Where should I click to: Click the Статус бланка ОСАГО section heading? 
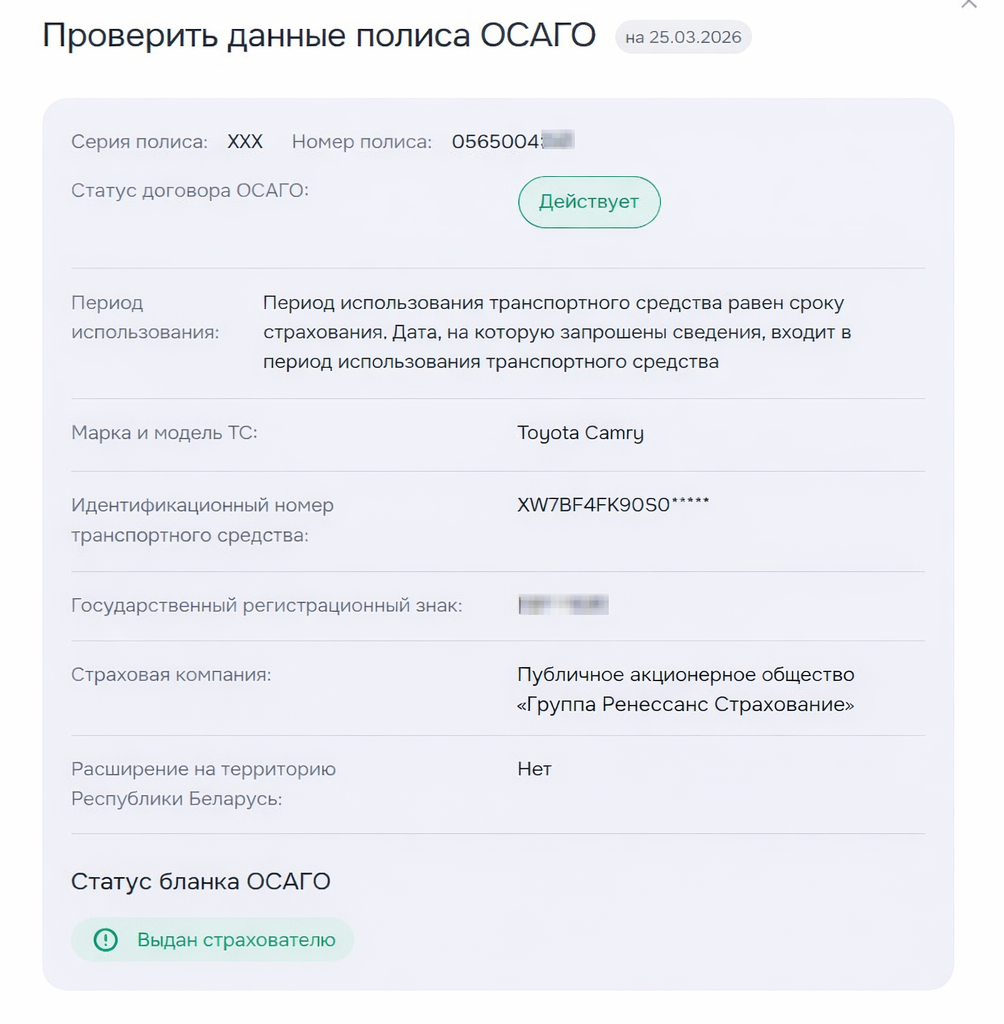(199, 881)
